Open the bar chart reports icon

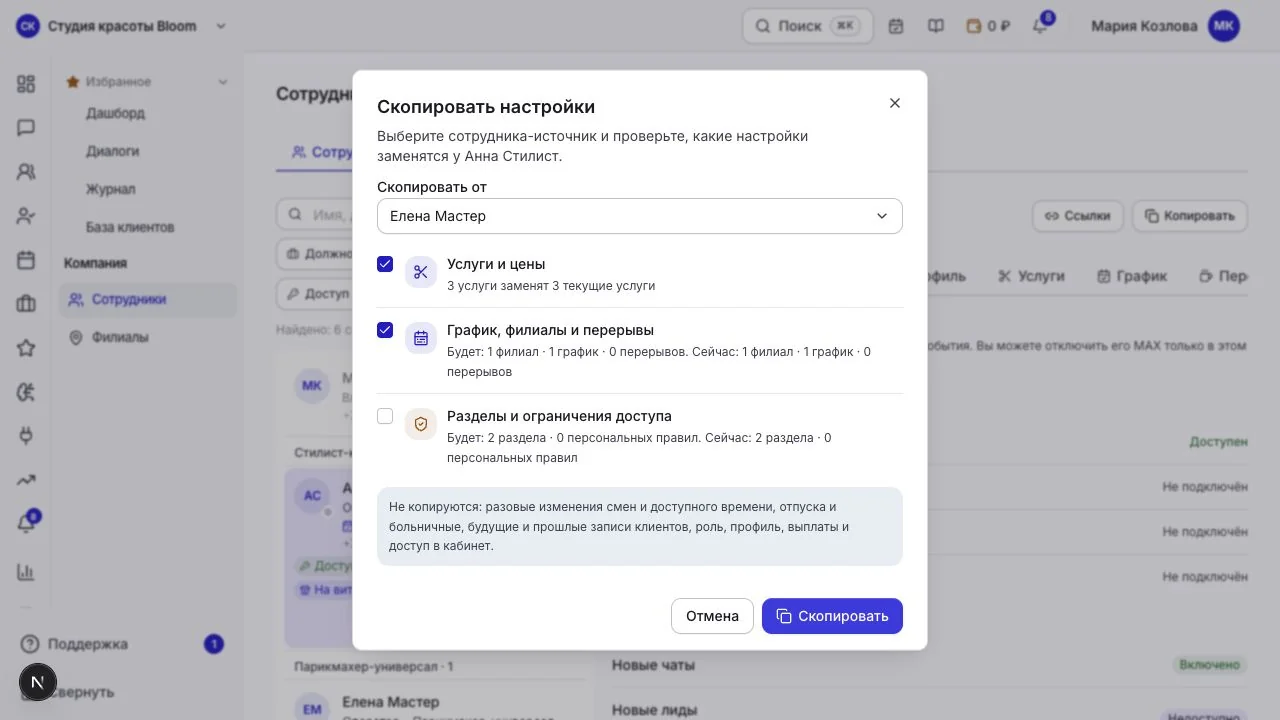26,572
